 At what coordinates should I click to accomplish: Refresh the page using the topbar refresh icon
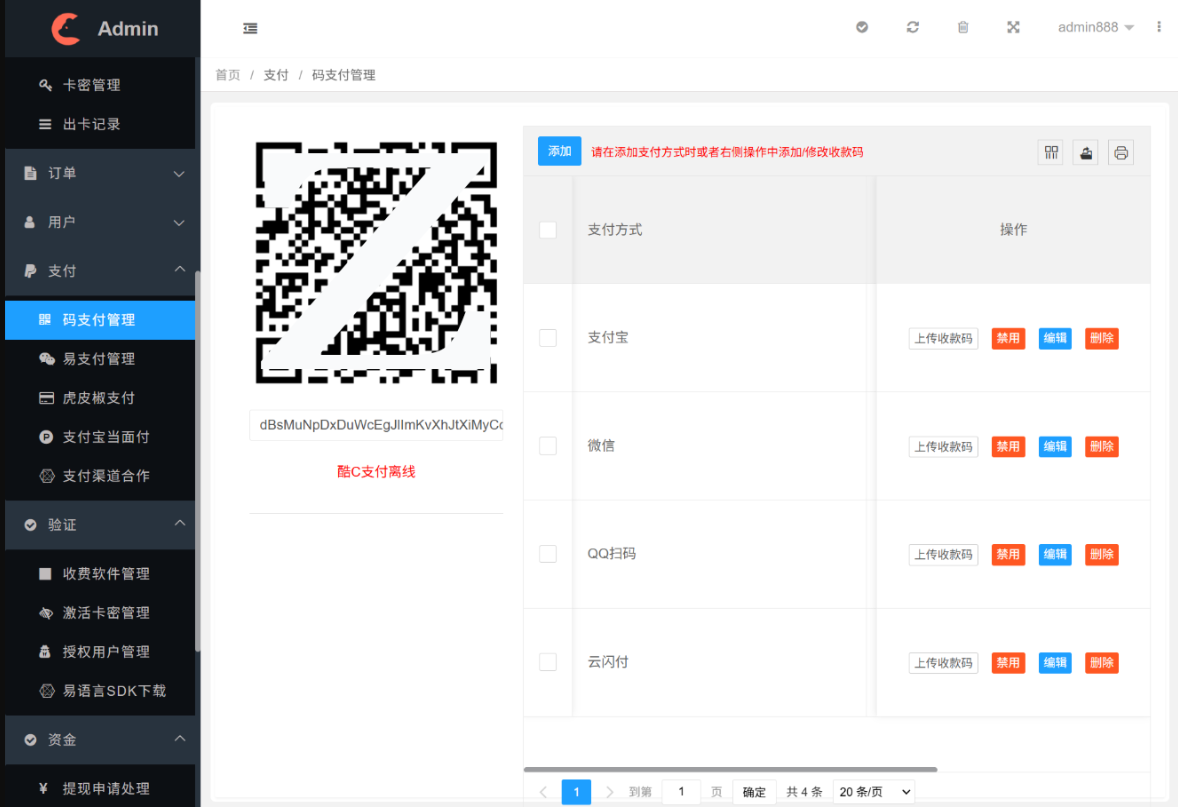912,27
